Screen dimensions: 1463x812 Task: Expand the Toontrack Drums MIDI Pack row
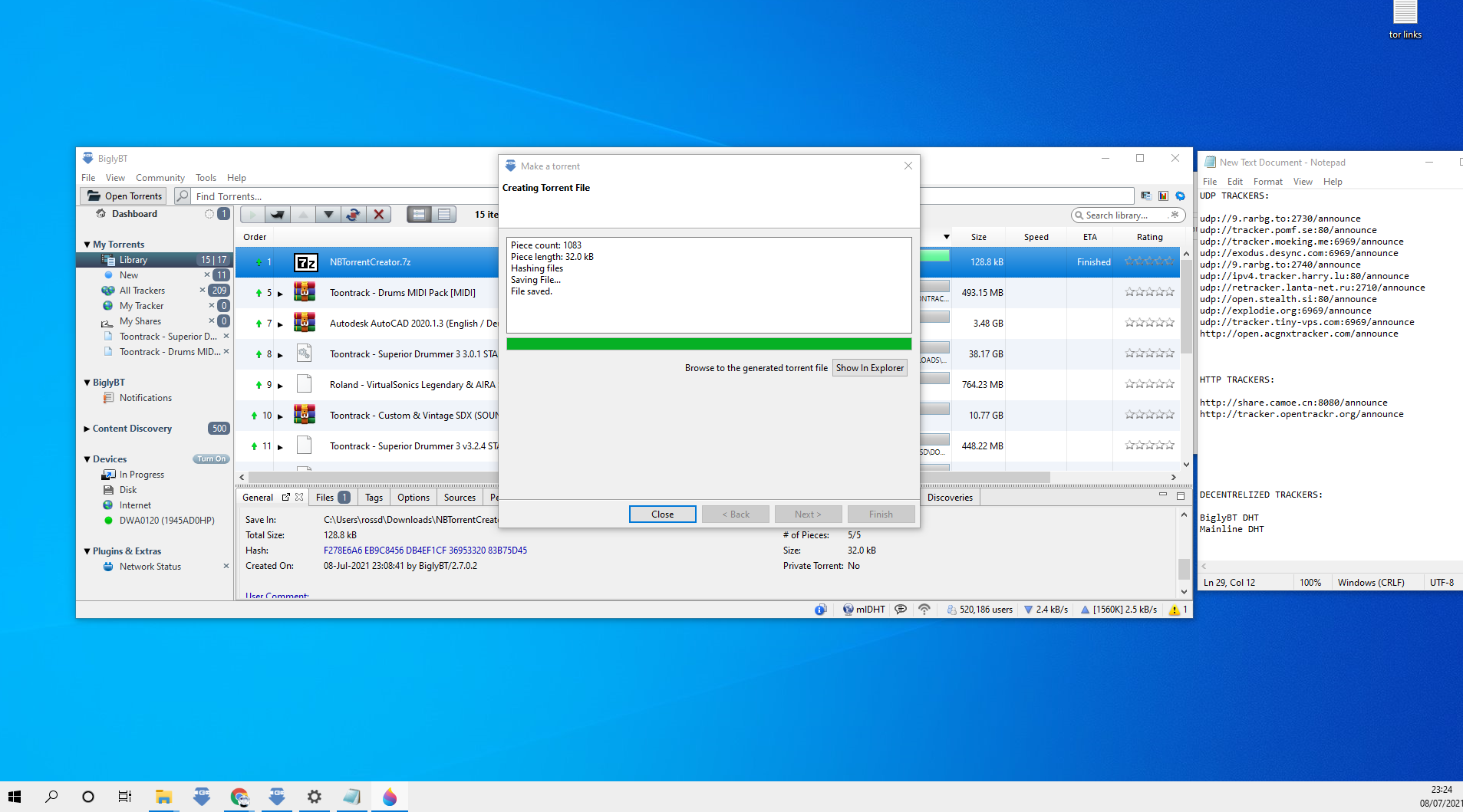280,294
